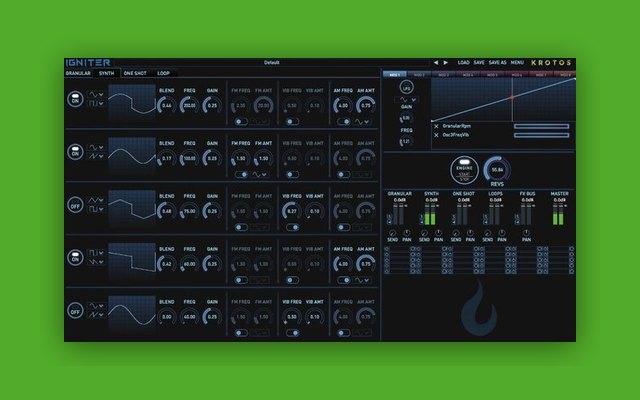Turn on oscillator 5 OFF button
This screenshot has height=400, width=640.
click(x=75, y=310)
